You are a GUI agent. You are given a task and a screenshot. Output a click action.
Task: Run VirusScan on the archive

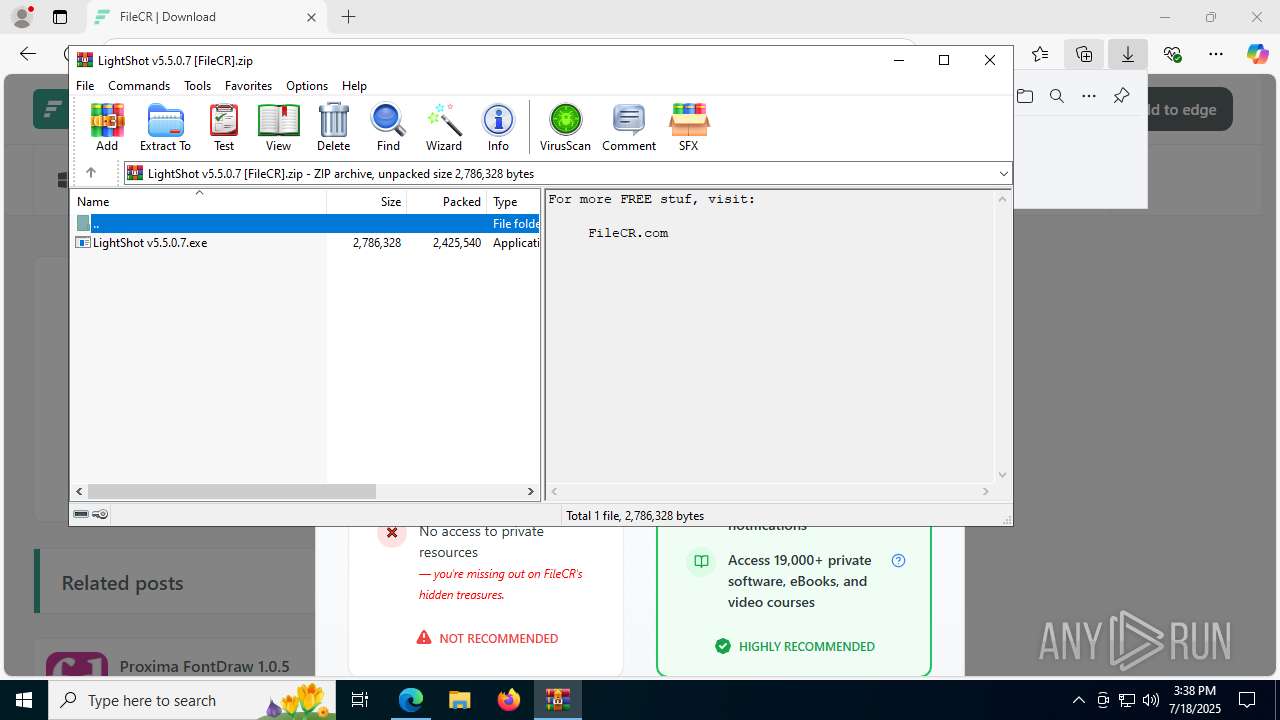click(565, 127)
